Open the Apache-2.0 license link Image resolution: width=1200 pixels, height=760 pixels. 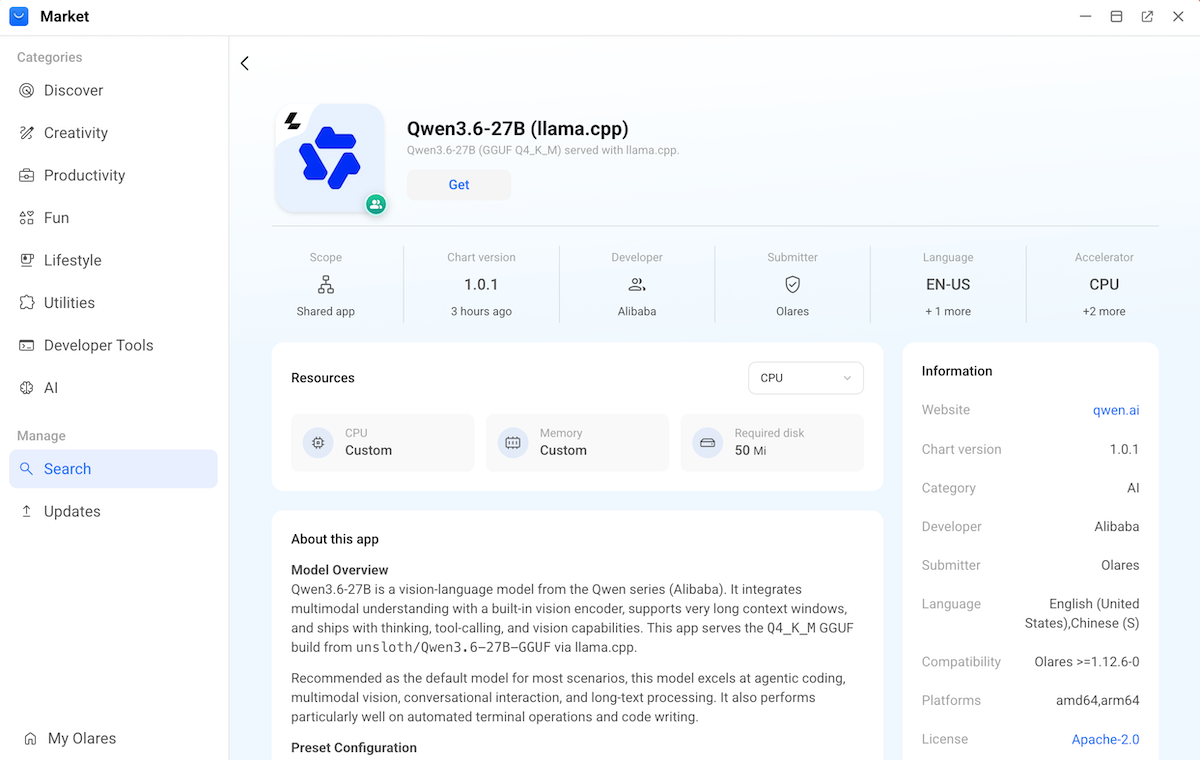tap(1105, 739)
